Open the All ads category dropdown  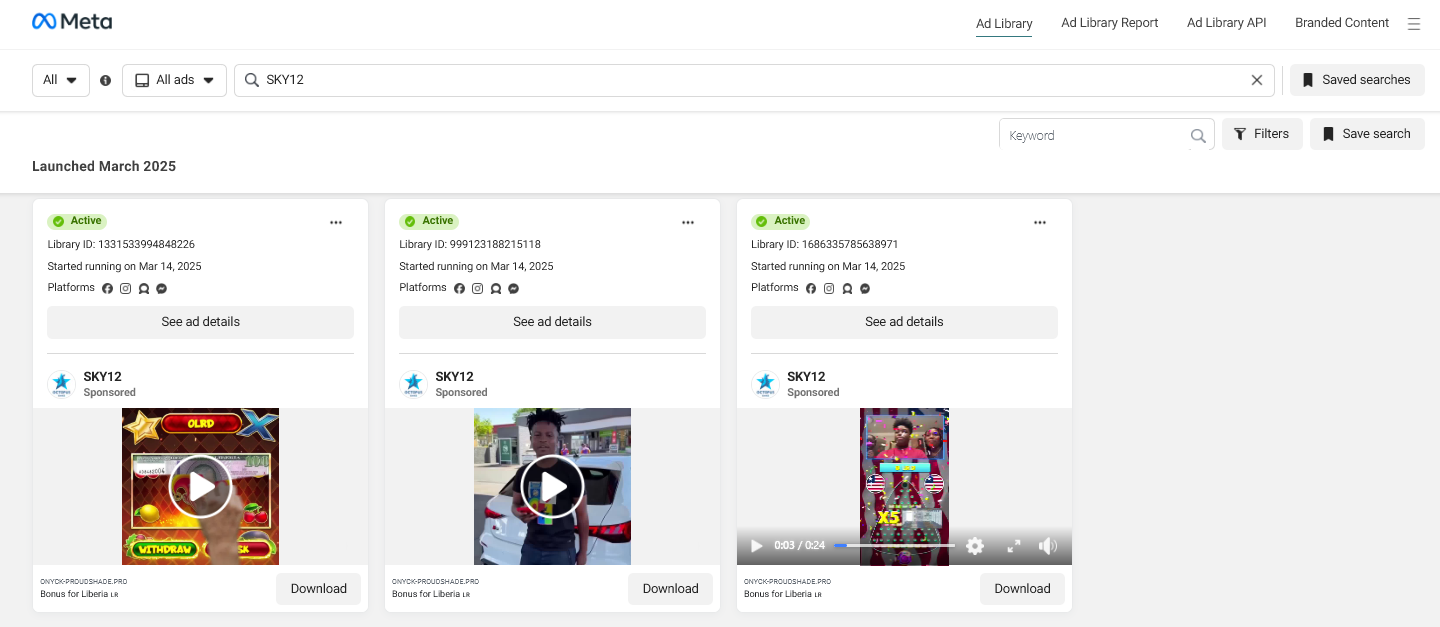175,80
